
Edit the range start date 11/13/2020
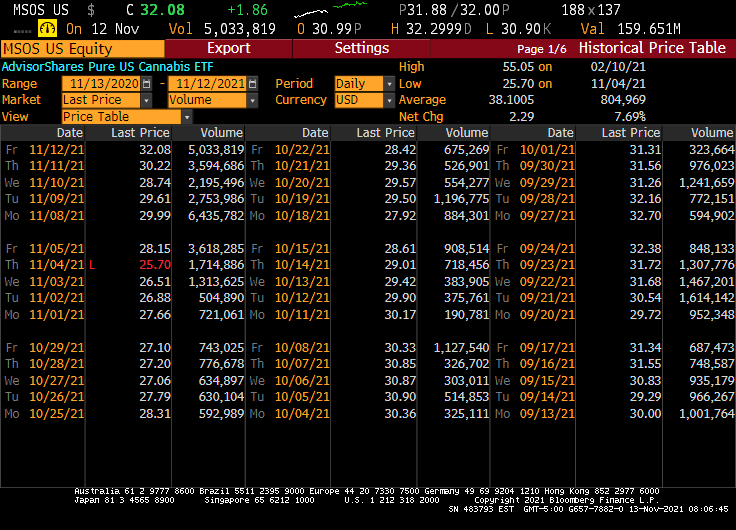[101, 84]
